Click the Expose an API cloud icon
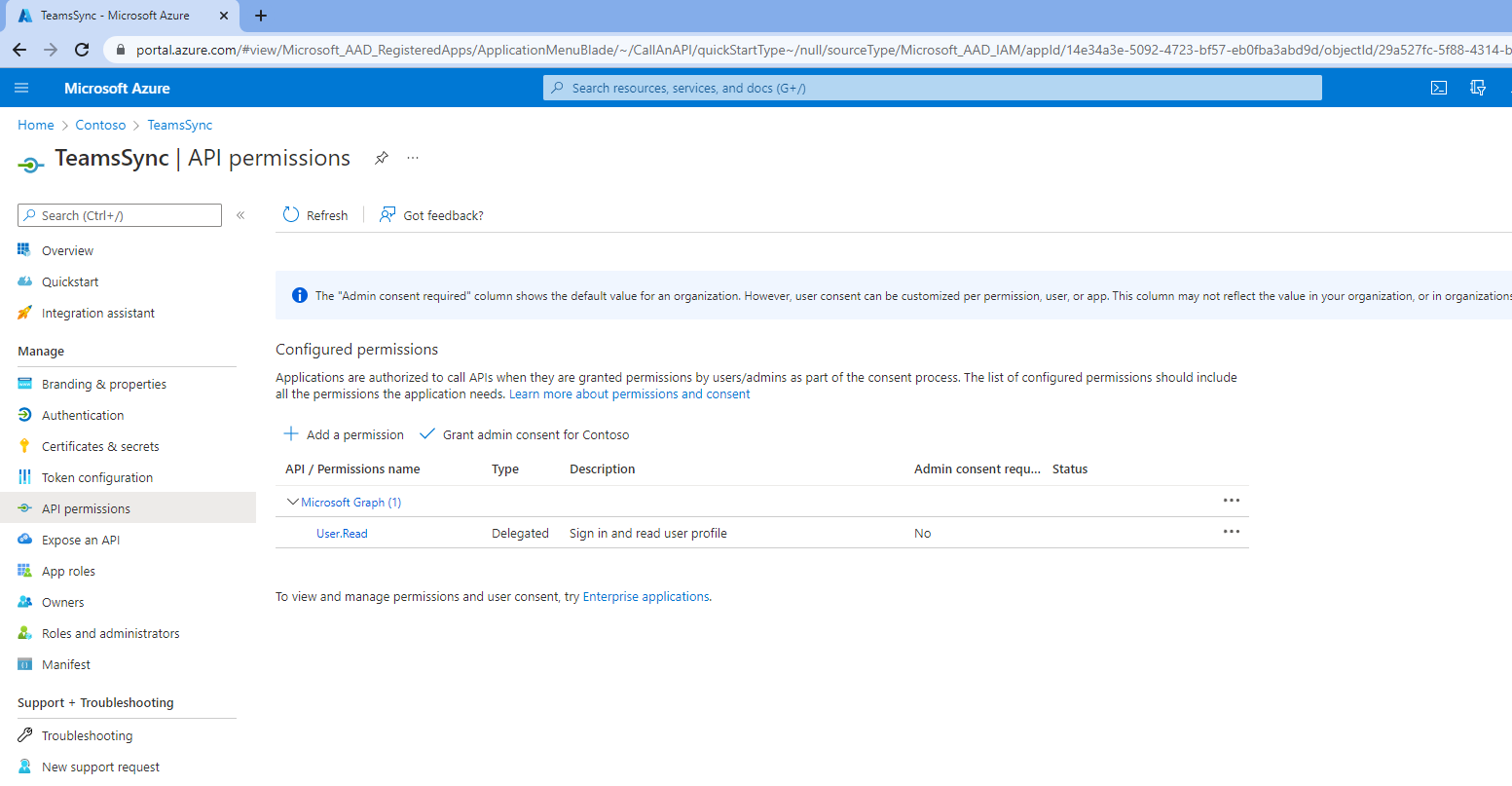The height and width of the screenshot is (786, 1512). 24,540
